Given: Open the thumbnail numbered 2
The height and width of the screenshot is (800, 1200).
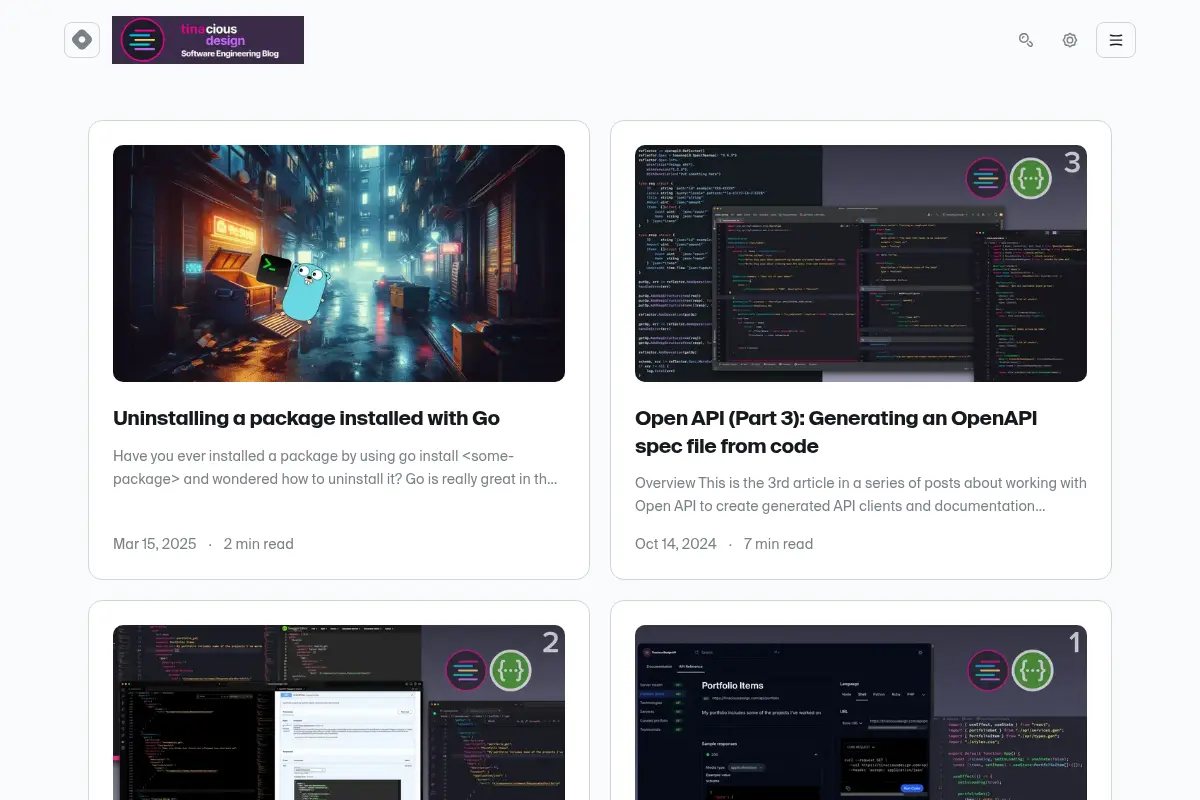Looking at the screenshot, I should (x=339, y=712).
